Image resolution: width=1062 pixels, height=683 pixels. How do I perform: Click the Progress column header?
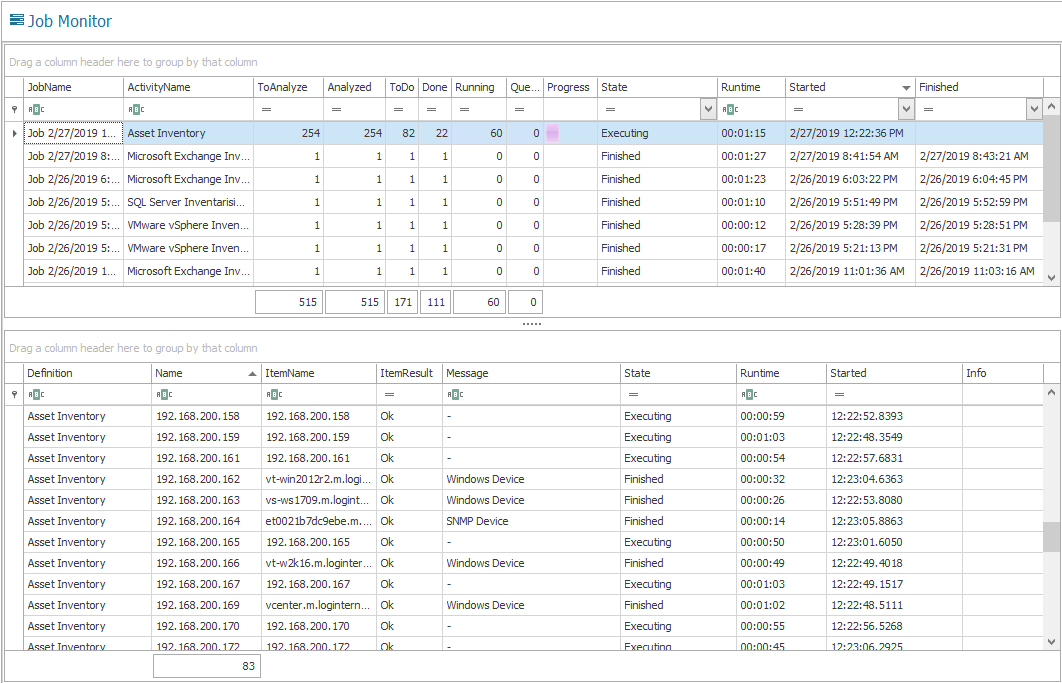(x=570, y=87)
